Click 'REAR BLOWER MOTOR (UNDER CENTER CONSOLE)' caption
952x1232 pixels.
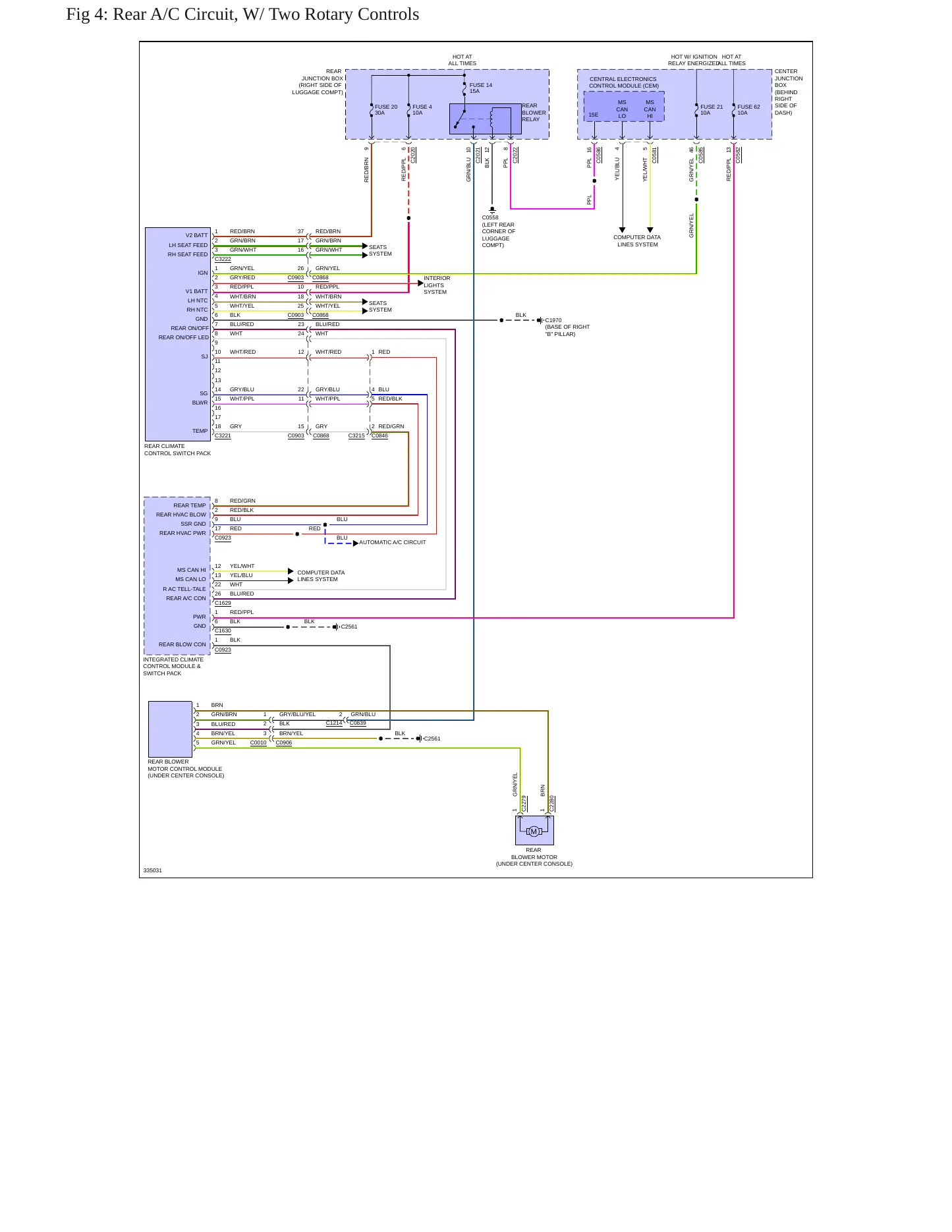click(534, 857)
